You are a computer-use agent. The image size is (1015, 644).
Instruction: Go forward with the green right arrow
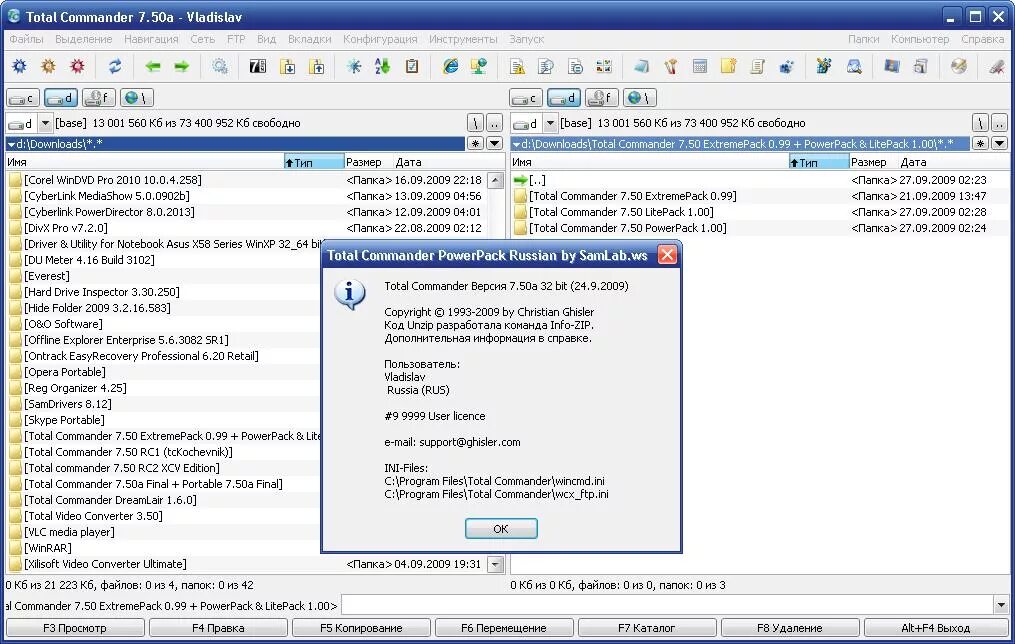[x=182, y=66]
